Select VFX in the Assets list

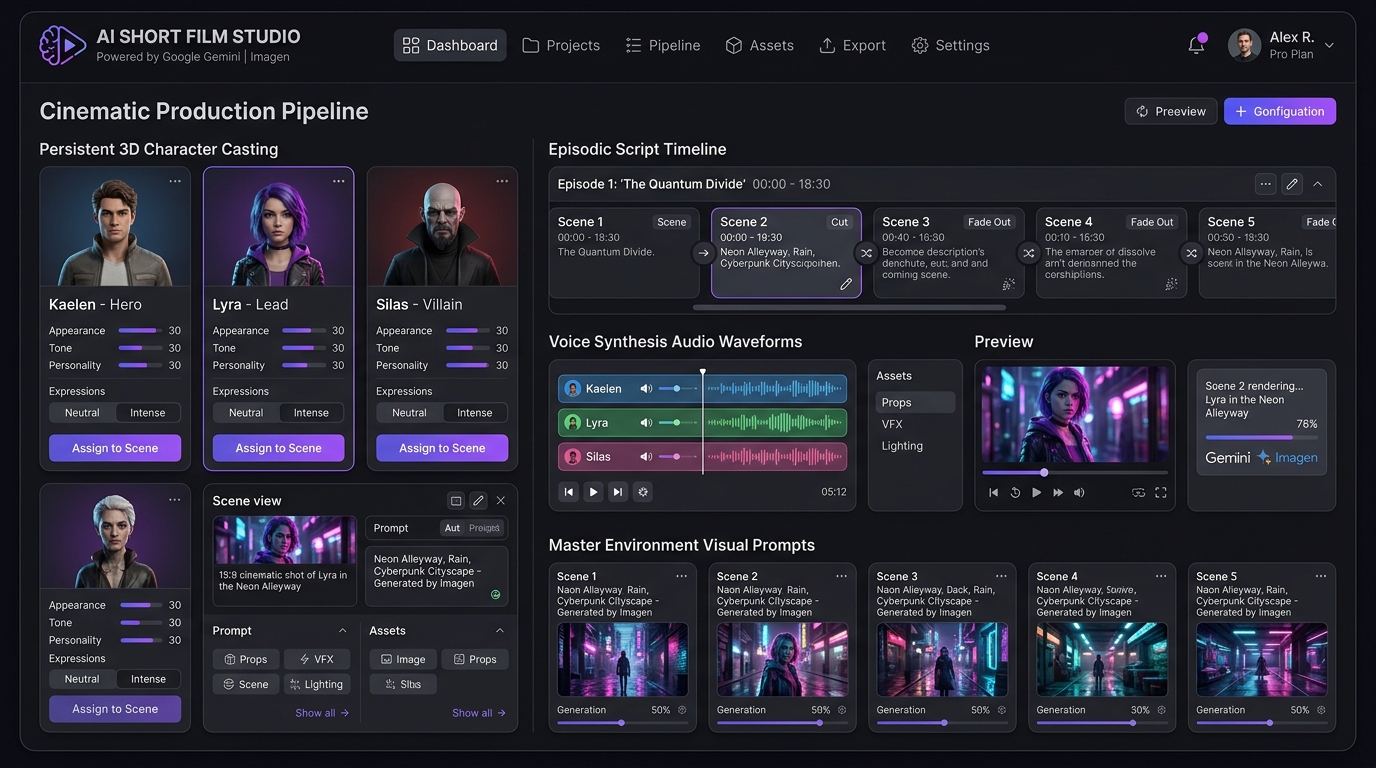(892, 424)
